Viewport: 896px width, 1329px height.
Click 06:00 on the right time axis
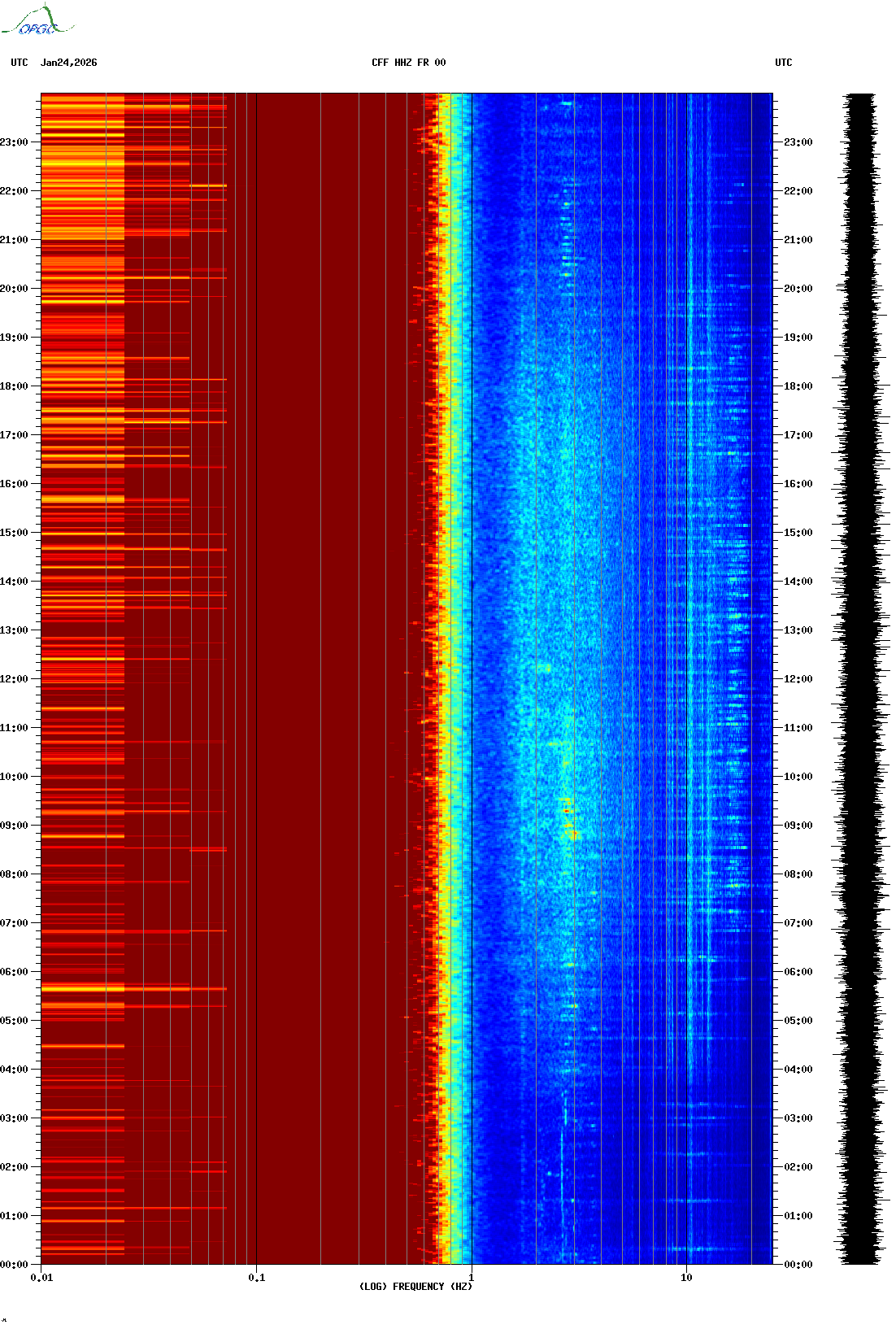pos(798,972)
